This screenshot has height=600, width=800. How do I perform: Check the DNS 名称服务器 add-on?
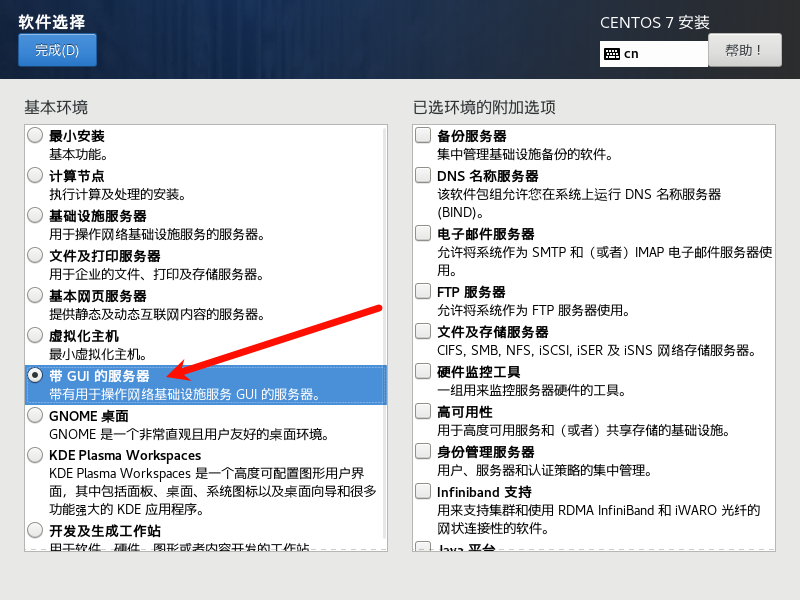tap(423, 175)
